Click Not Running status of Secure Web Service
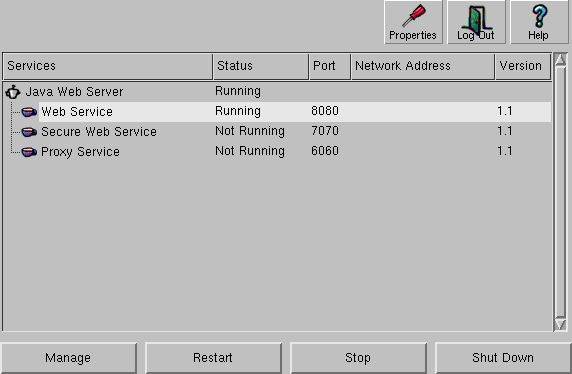Screen dimensions: 572x374 [250, 131]
